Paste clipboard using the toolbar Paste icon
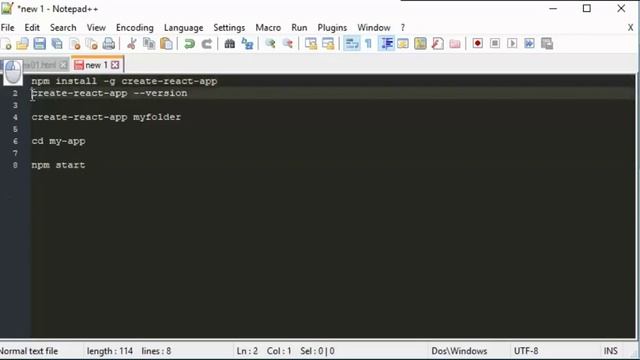 [x=166, y=44]
